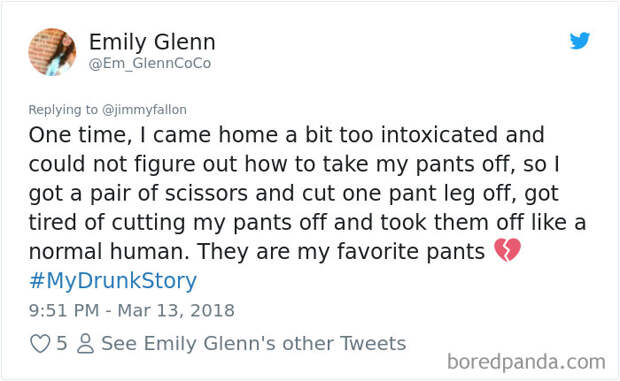Like the tweet with the heart icon
This screenshot has width=620, height=381.
click(x=40, y=343)
